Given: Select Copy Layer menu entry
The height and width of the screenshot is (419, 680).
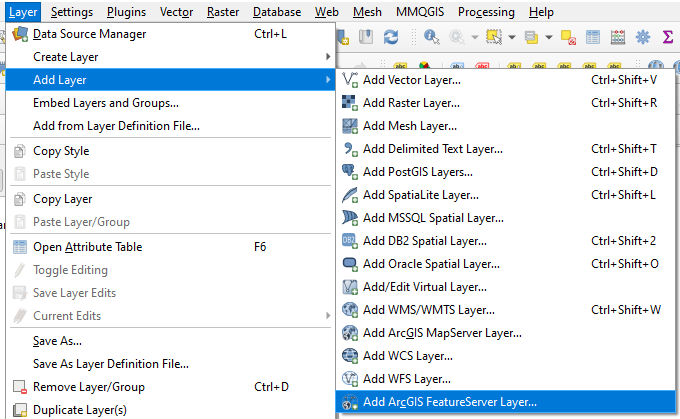Looking at the screenshot, I should (x=170, y=199).
